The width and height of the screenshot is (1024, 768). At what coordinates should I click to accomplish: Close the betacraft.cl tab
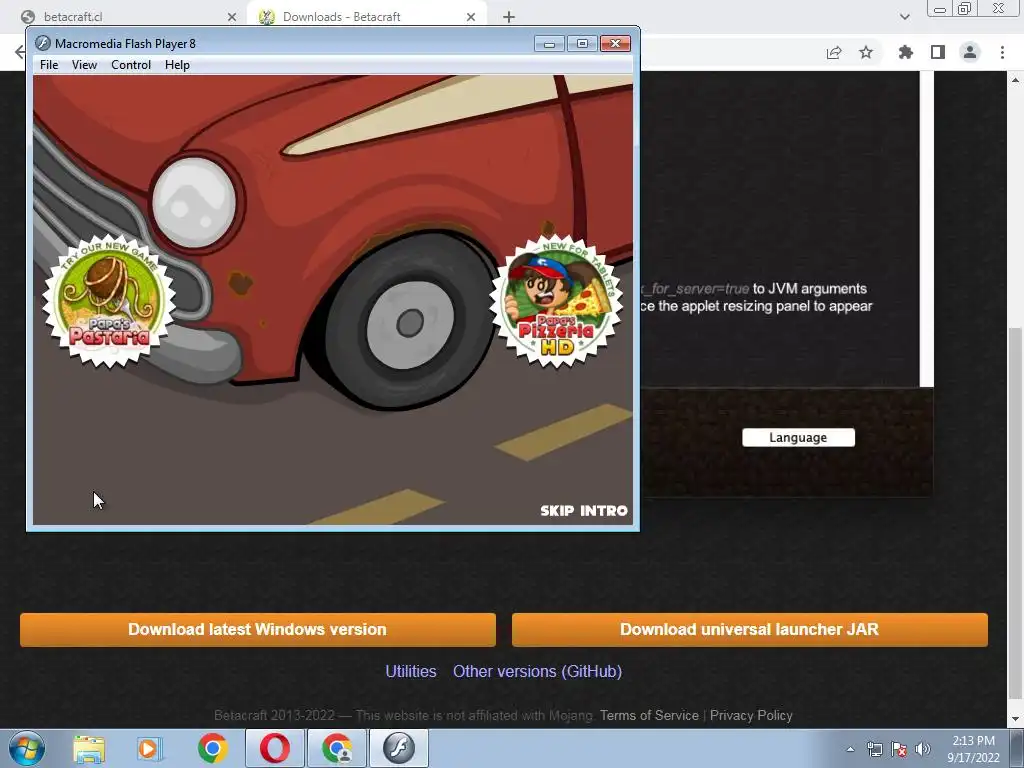[x=231, y=17]
